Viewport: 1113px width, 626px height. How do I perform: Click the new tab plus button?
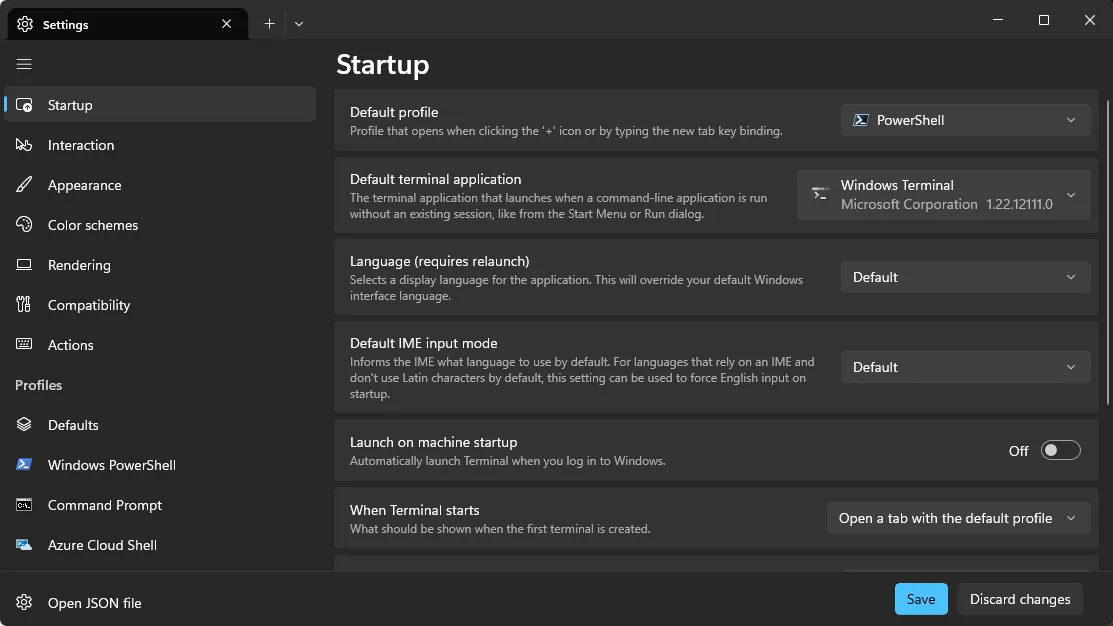(269, 22)
